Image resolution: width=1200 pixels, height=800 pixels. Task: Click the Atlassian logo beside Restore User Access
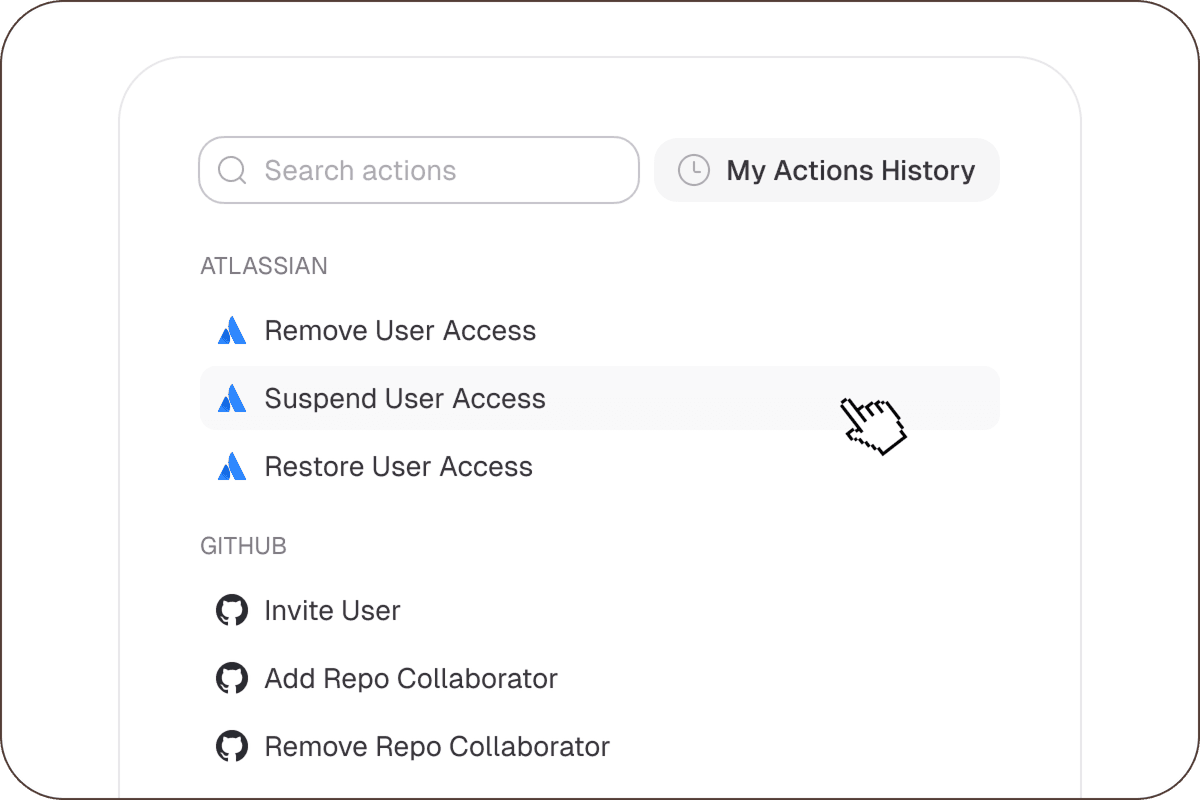coord(232,467)
